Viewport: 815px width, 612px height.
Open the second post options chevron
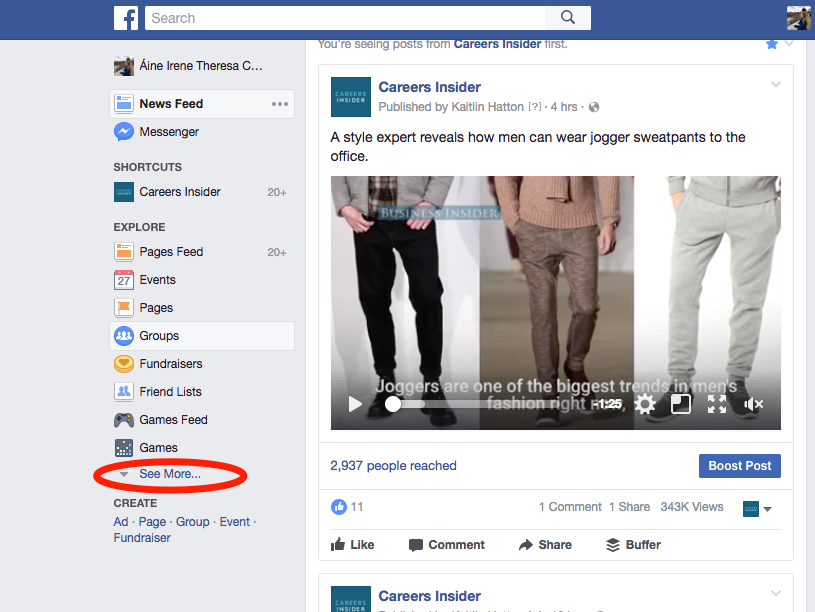point(776,593)
